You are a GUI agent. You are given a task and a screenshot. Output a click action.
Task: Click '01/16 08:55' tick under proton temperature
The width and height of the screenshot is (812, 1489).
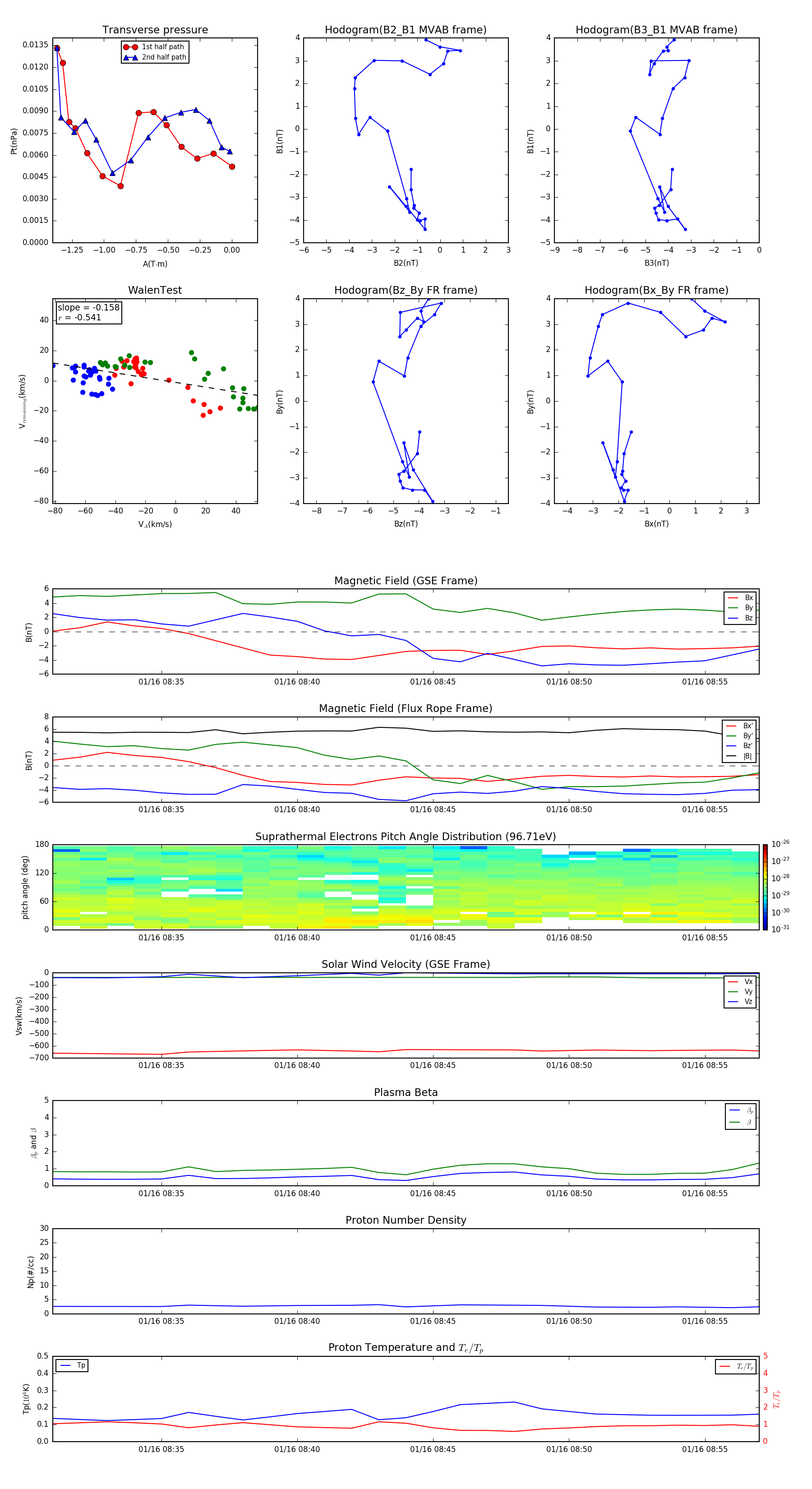[x=705, y=1450]
